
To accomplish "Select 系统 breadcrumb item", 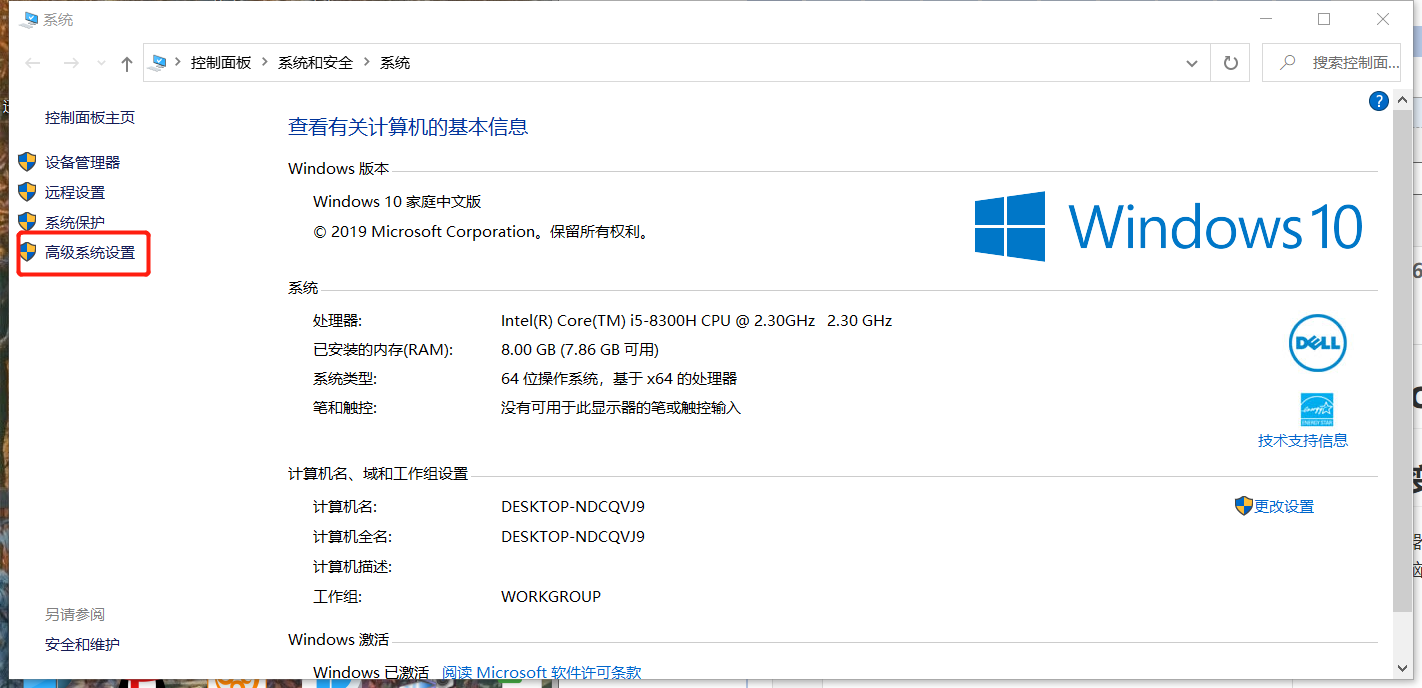I will tap(395, 63).
